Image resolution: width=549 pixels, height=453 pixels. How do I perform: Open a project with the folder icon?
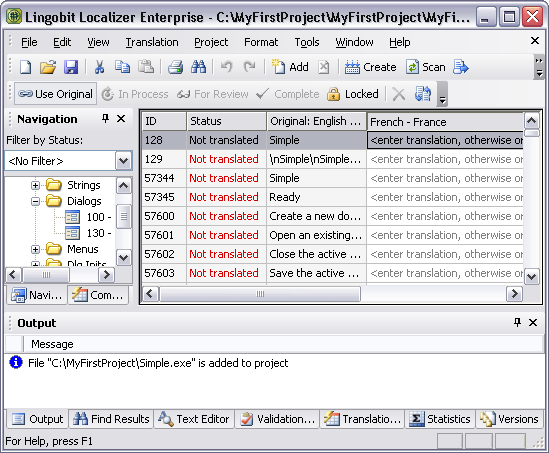tap(48, 67)
